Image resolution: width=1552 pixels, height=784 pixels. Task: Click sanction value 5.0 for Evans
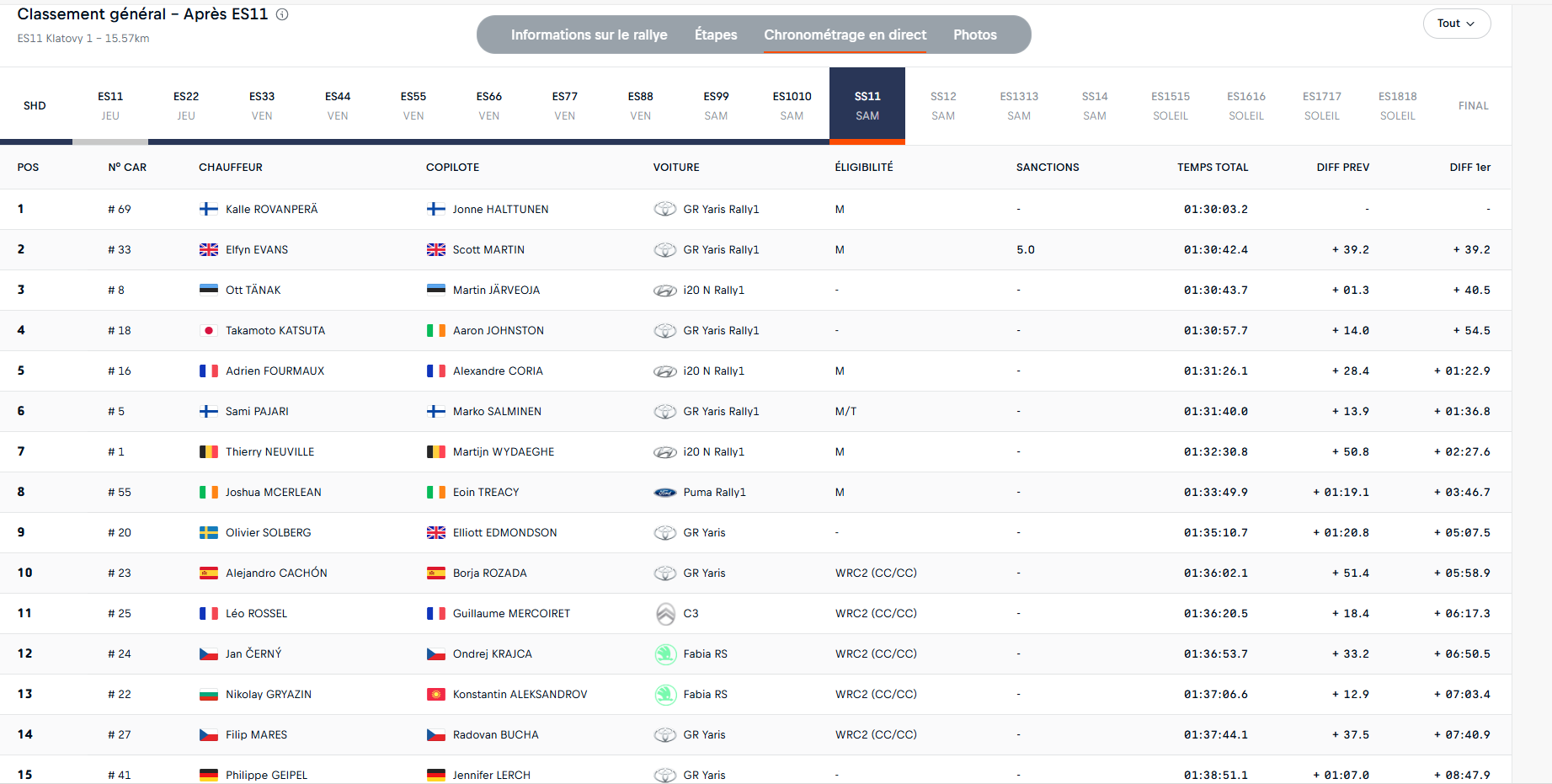(x=1026, y=249)
